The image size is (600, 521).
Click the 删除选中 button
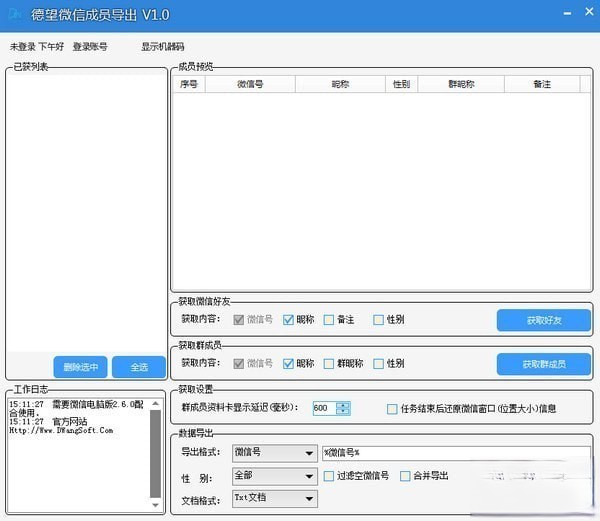[x=80, y=367]
